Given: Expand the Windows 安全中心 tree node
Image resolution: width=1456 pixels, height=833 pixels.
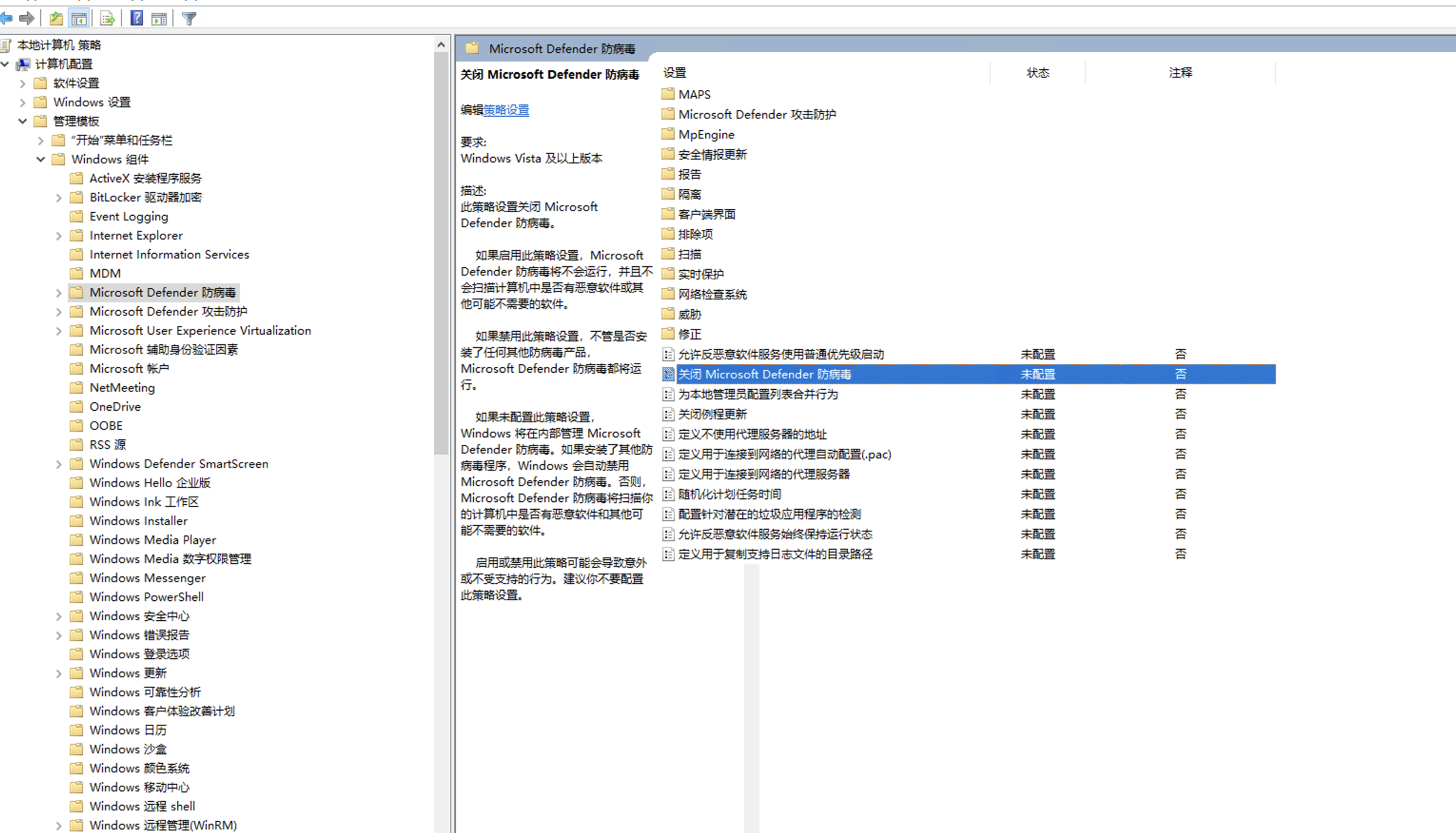Looking at the screenshot, I should tap(59, 616).
